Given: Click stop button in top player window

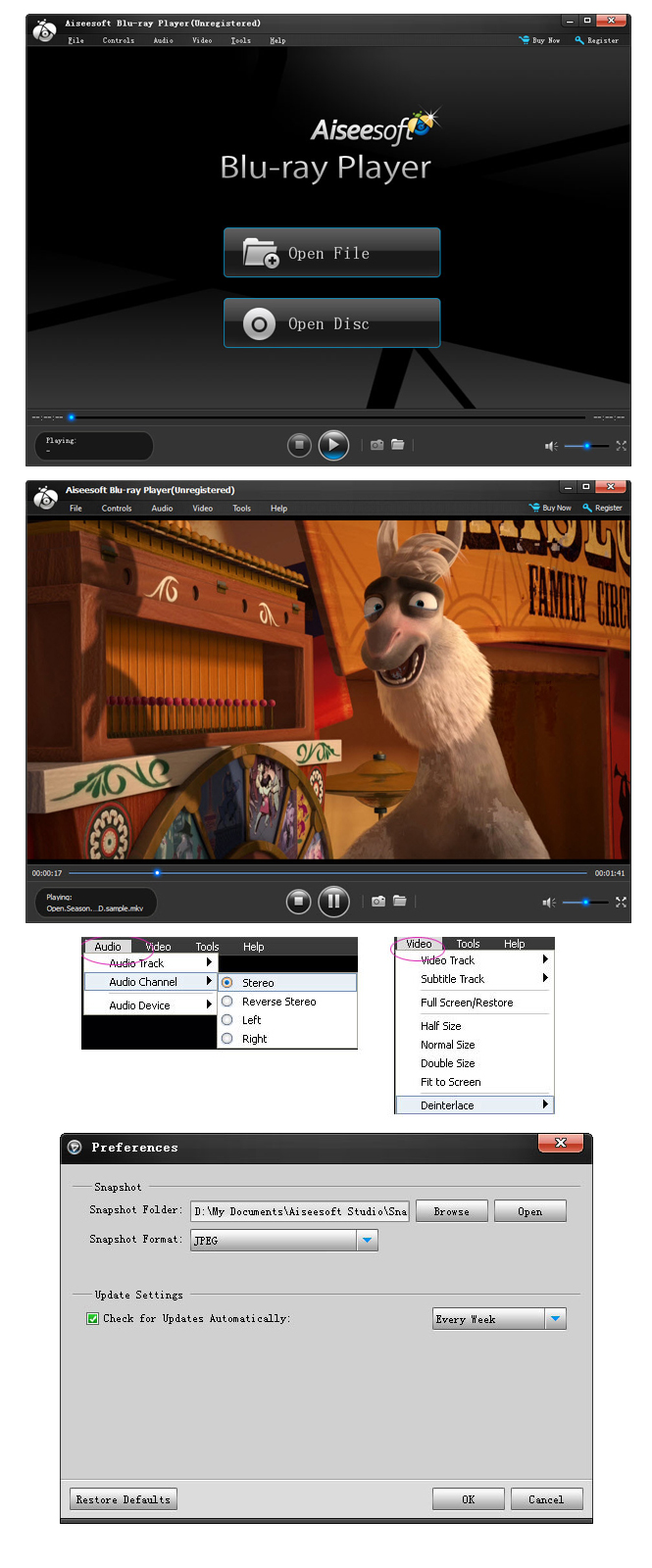Looking at the screenshot, I should [299, 445].
